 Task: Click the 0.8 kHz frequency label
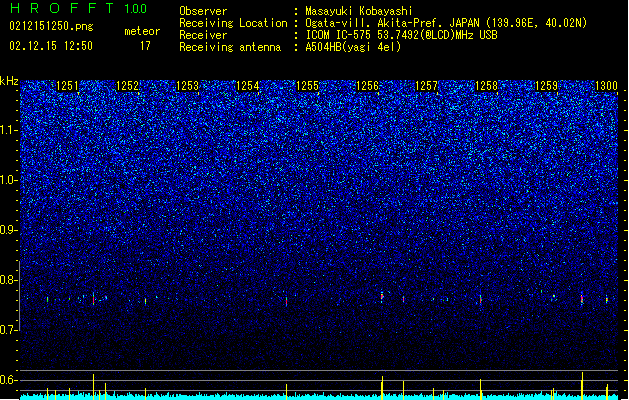pos(9,280)
